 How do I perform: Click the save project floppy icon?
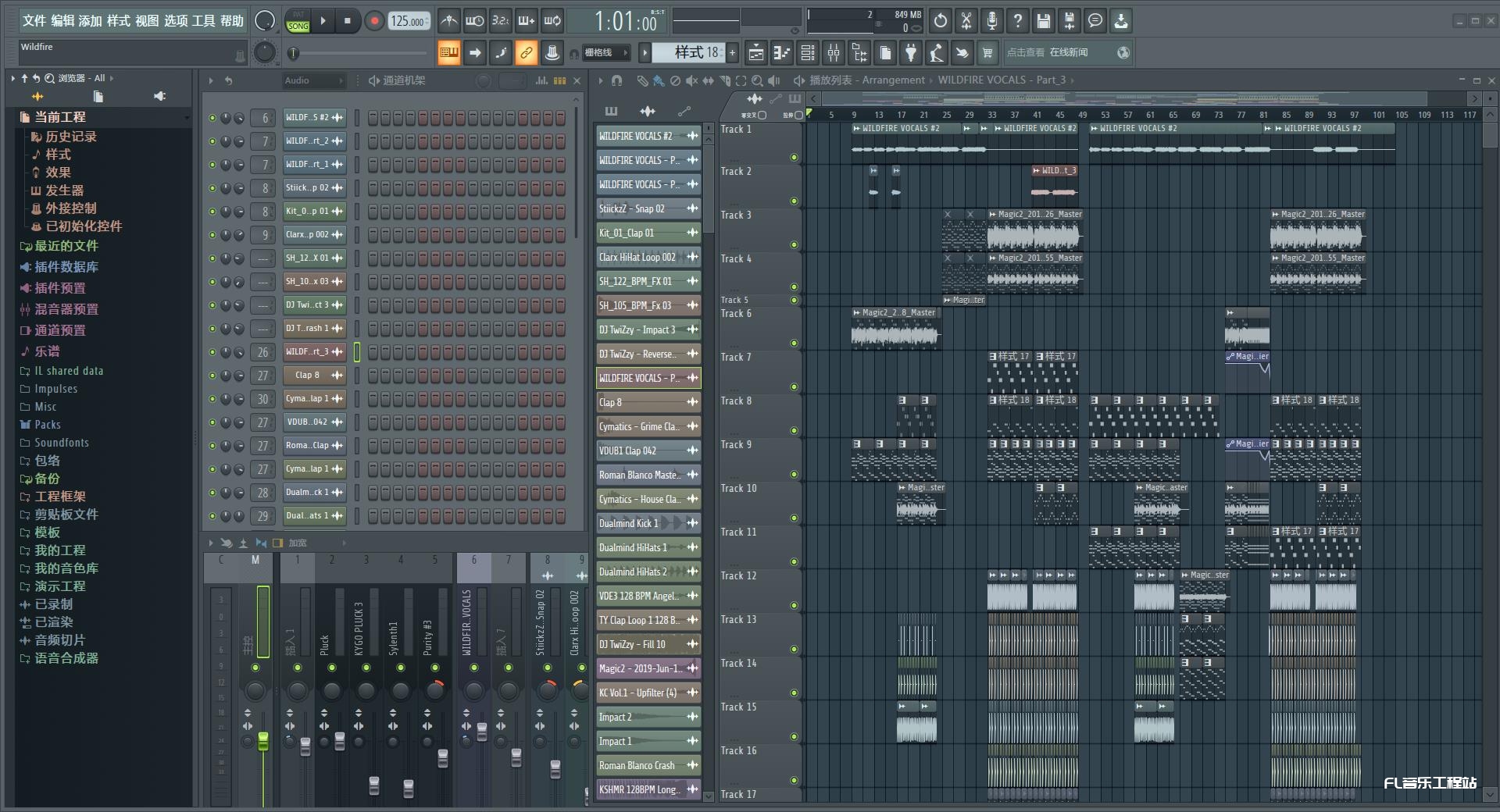pos(1043,21)
